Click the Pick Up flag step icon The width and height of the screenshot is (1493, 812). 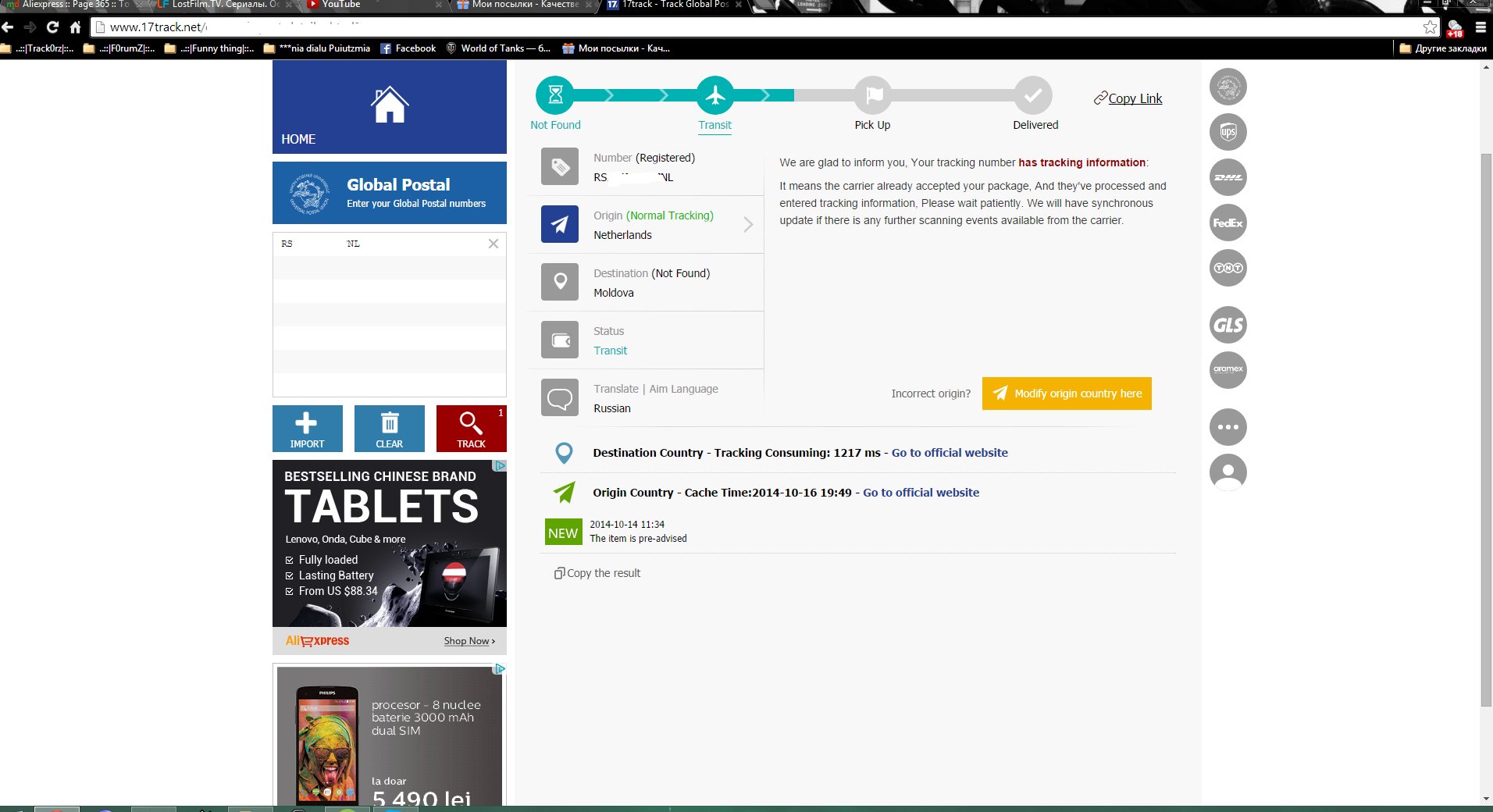click(873, 94)
